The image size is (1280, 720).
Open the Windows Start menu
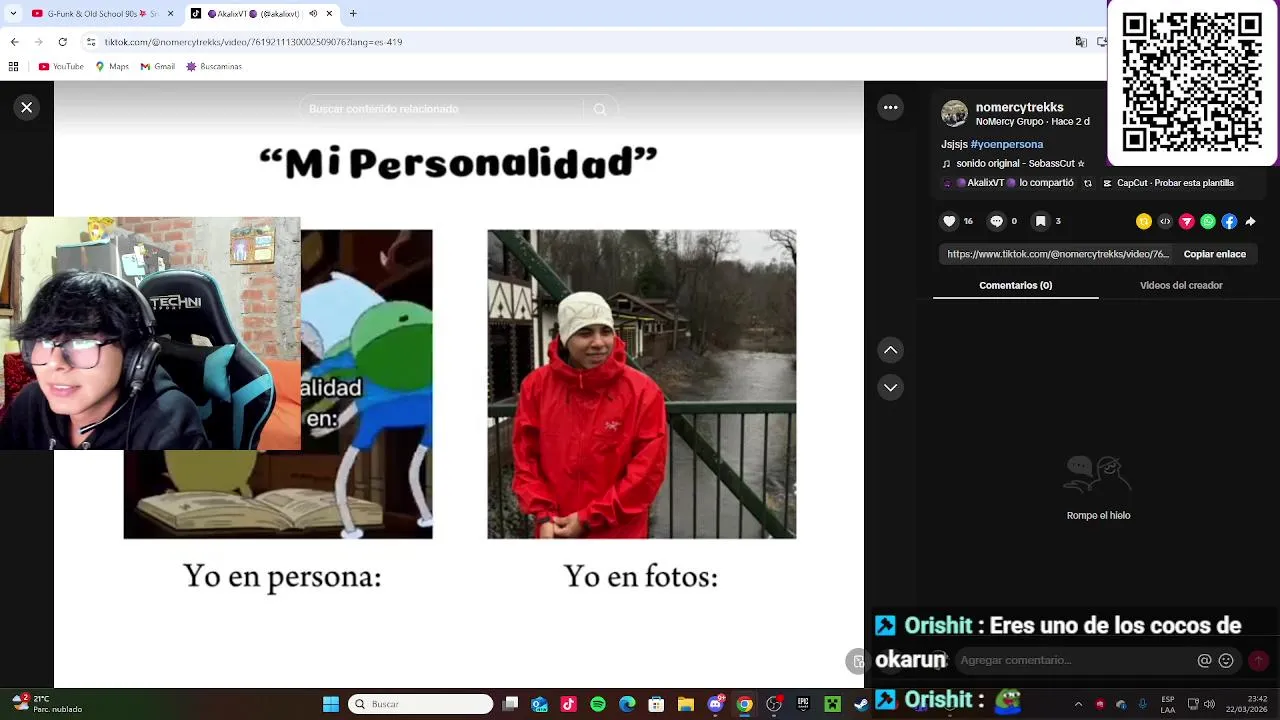coord(330,704)
